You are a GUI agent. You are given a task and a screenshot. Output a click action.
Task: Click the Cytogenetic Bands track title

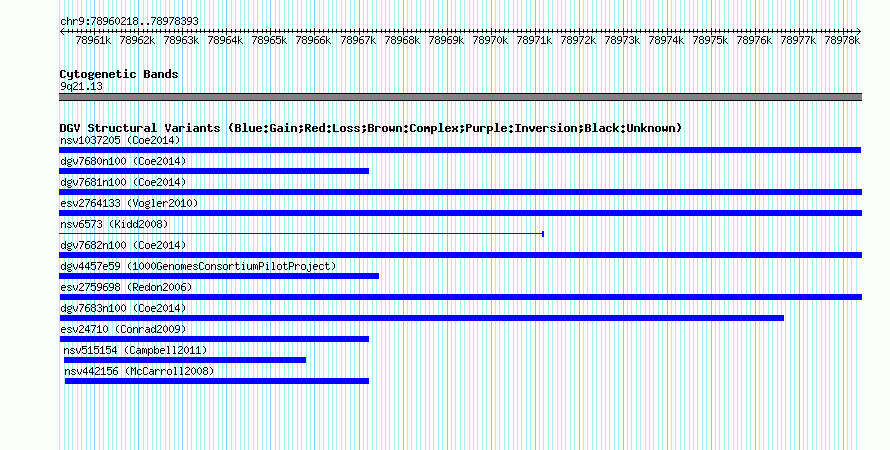pos(119,74)
